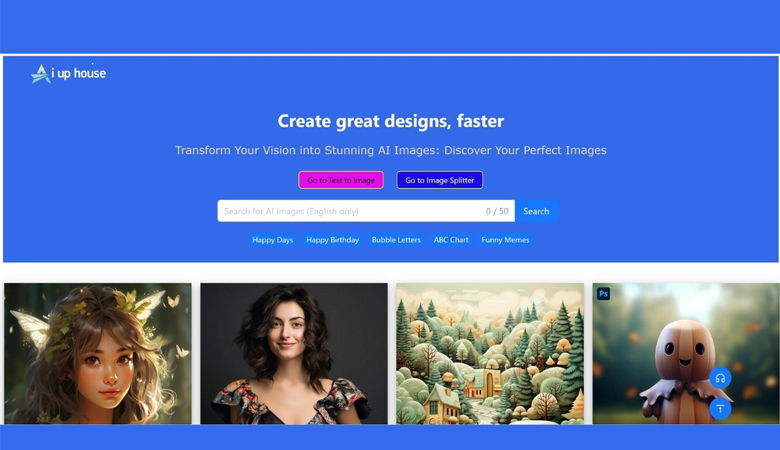Open the wooden ghost character thumbnail
Screen dimensions: 780x450
(x=686, y=354)
